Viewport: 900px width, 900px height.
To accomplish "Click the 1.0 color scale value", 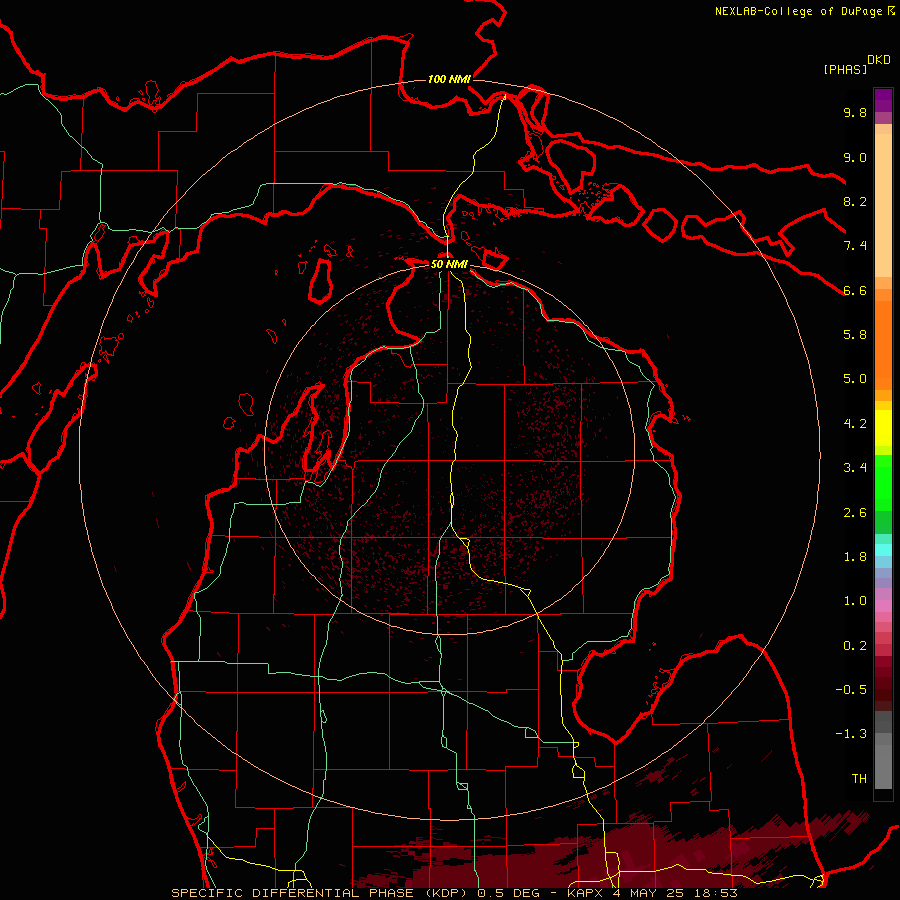I will coord(855,601).
